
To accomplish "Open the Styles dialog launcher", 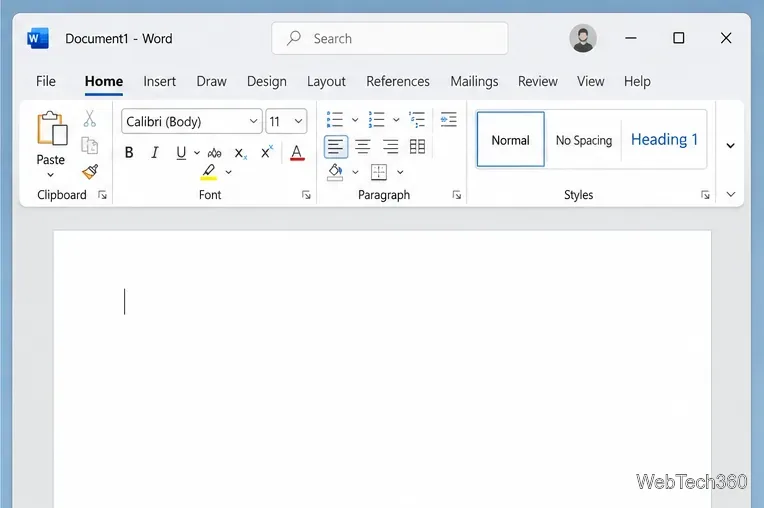I will coord(705,195).
